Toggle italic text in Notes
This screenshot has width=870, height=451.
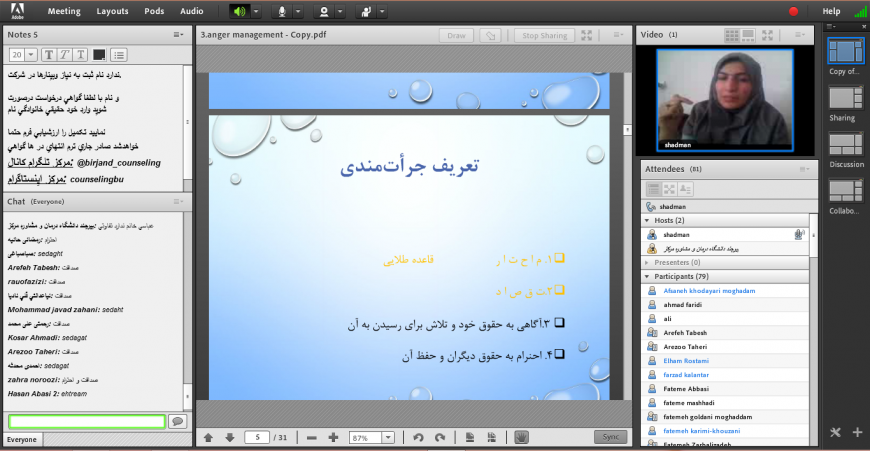(65, 54)
